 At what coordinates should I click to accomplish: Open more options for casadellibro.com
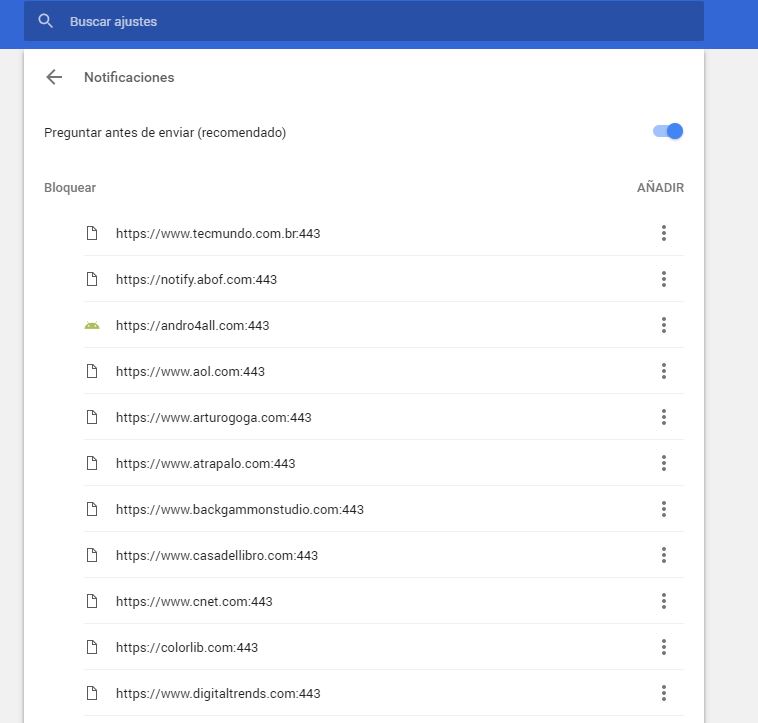click(663, 555)
